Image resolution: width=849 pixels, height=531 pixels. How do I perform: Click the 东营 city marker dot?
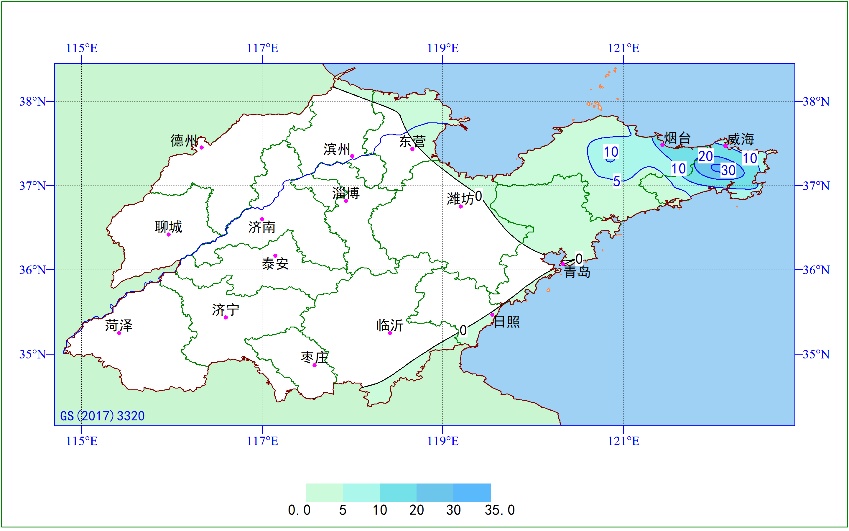(x=412, y=149)
